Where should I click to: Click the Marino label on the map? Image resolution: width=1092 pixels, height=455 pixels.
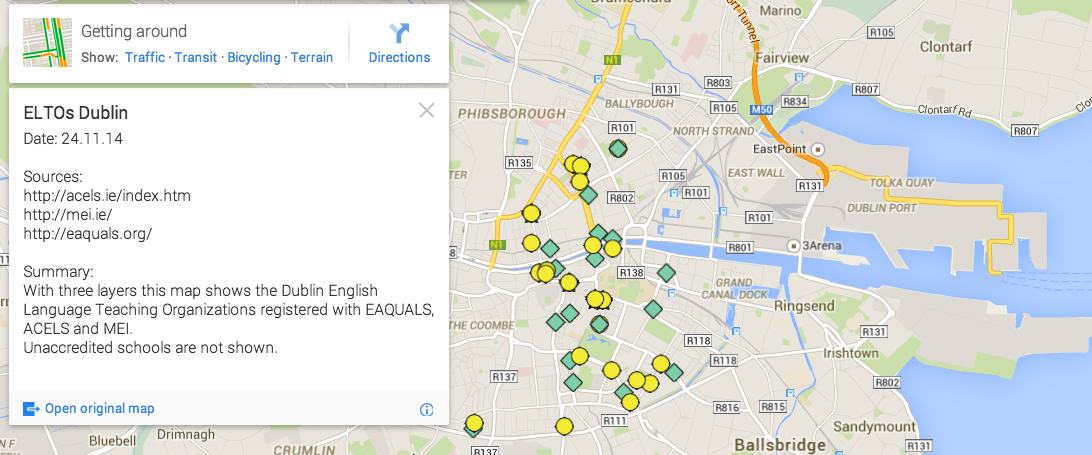(780, 10)
